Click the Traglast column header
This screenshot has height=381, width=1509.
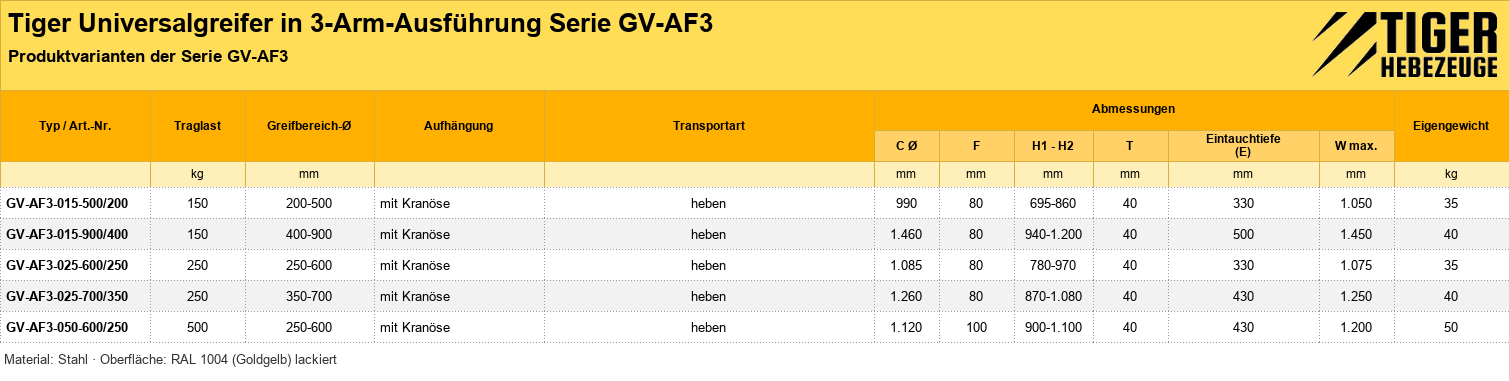point(197,126)
